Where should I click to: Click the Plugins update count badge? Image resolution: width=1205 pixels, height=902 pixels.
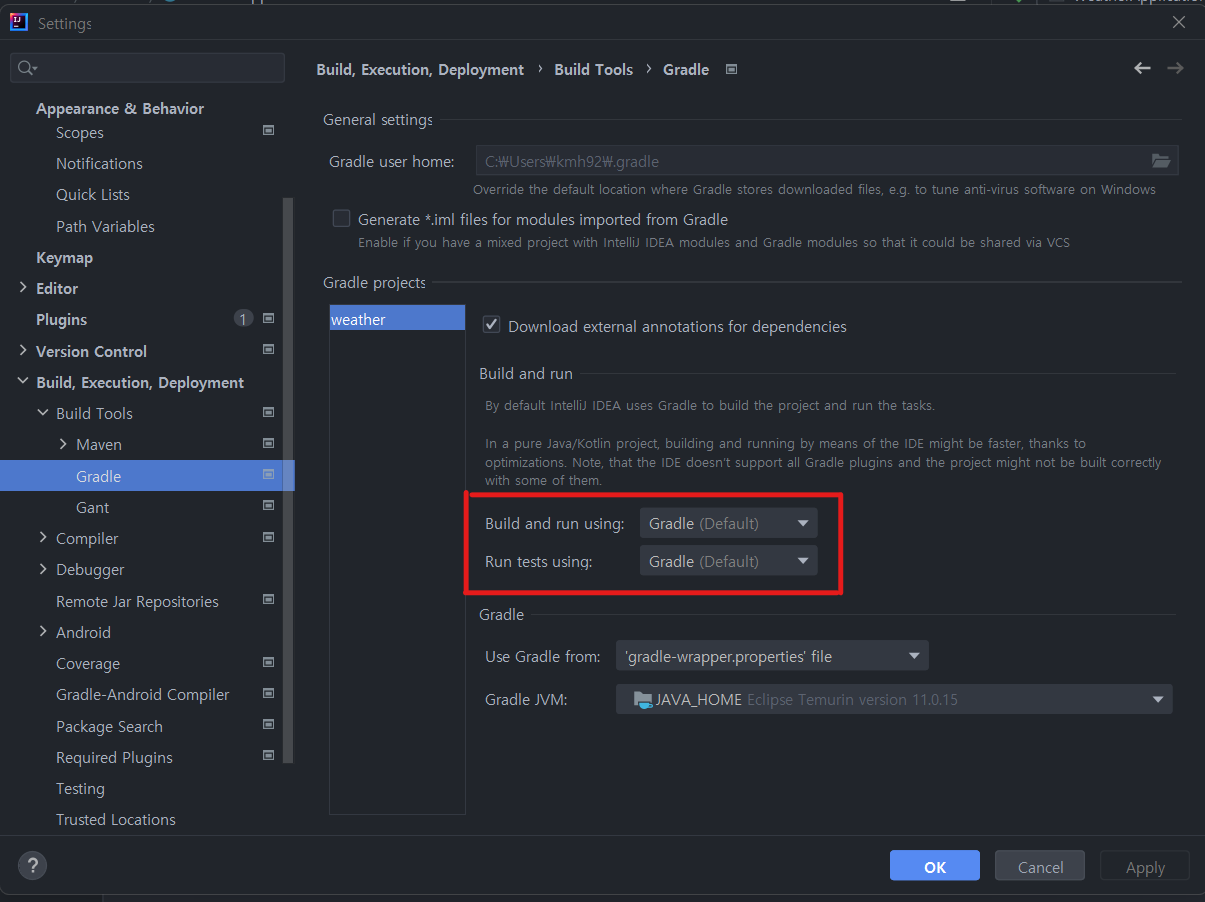tap(243, 319)
